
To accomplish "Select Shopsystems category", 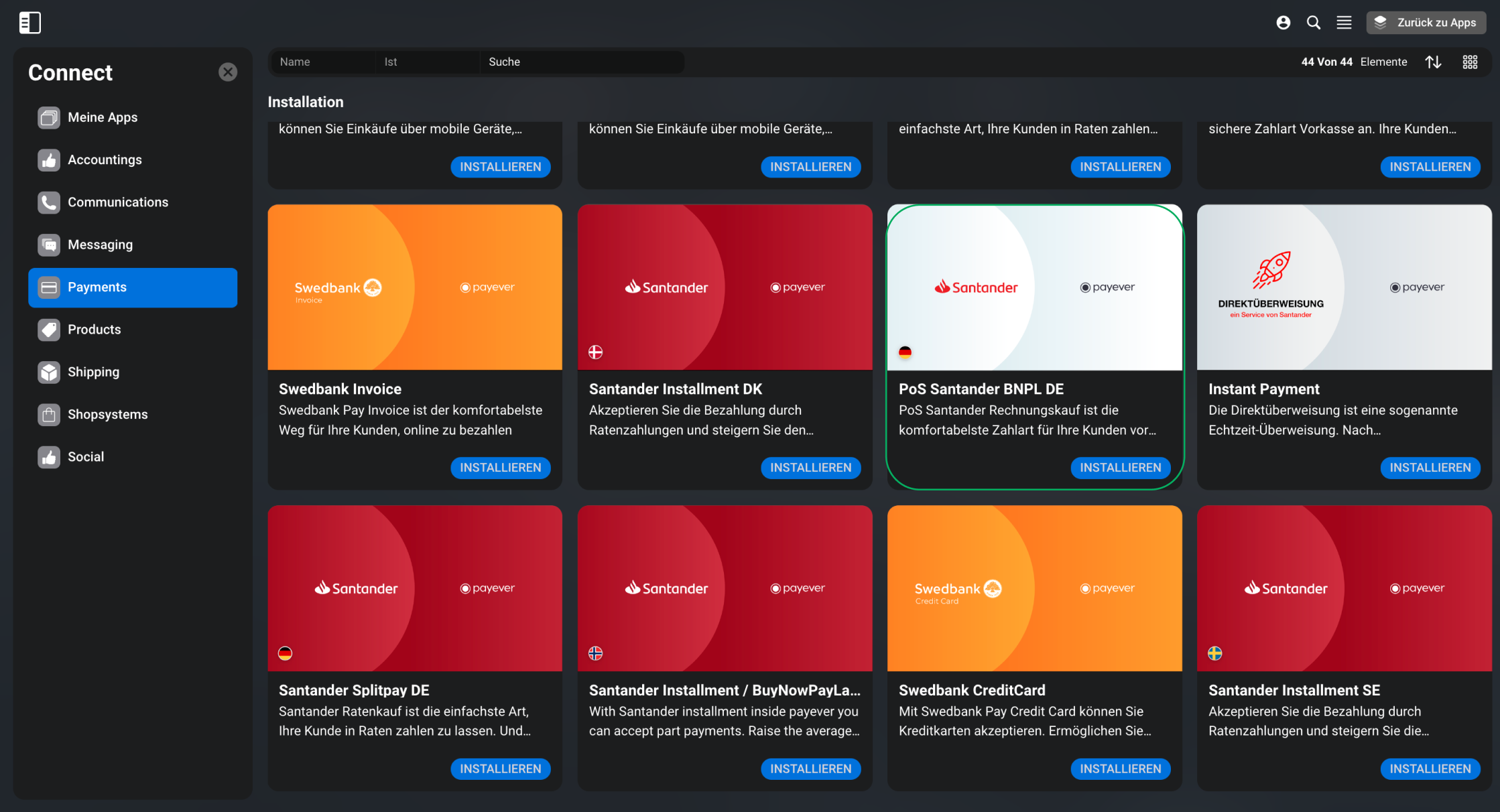I will tap(133, 415).
